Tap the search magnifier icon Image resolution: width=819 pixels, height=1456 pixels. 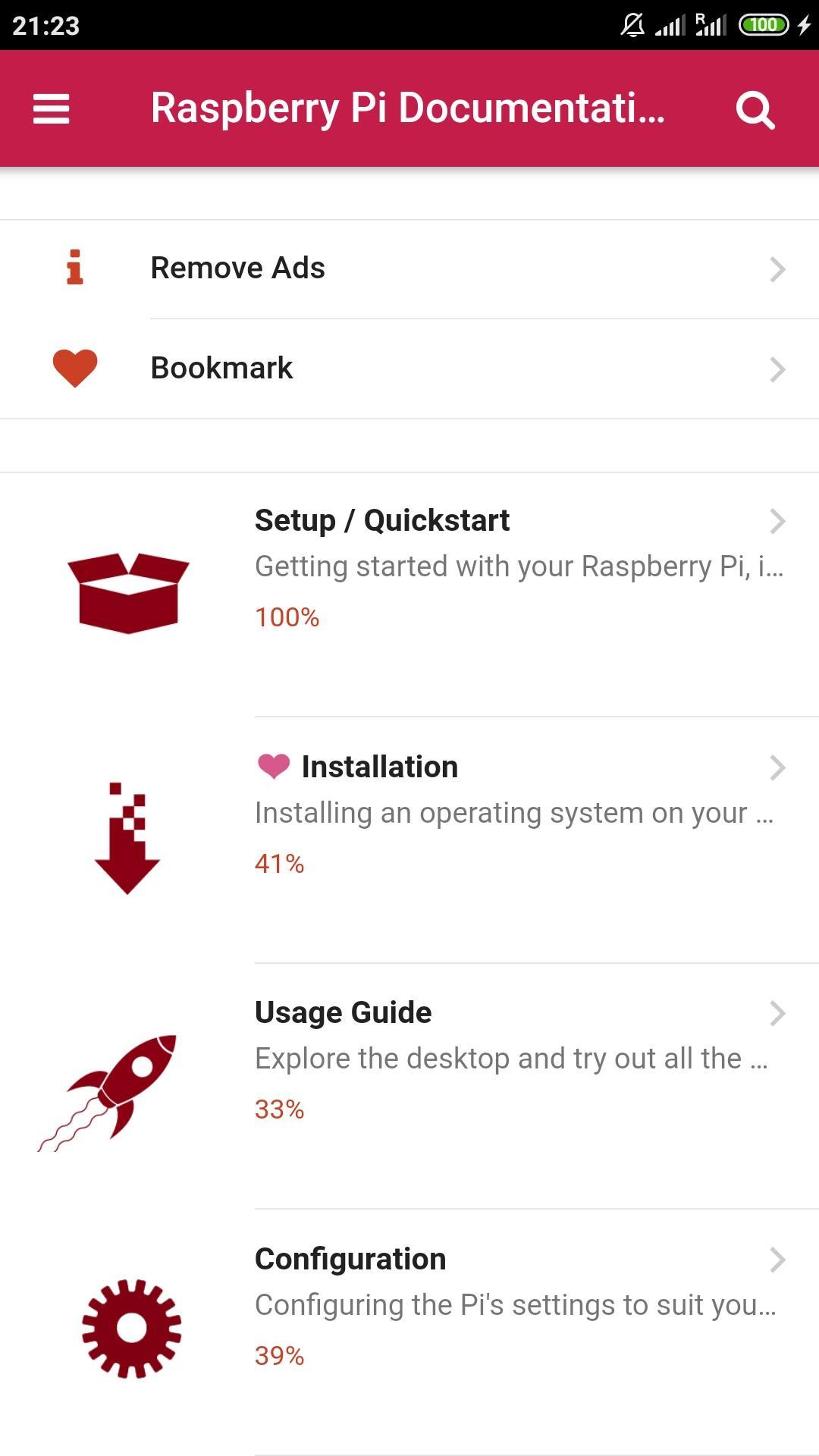click(x=755, y=110)
